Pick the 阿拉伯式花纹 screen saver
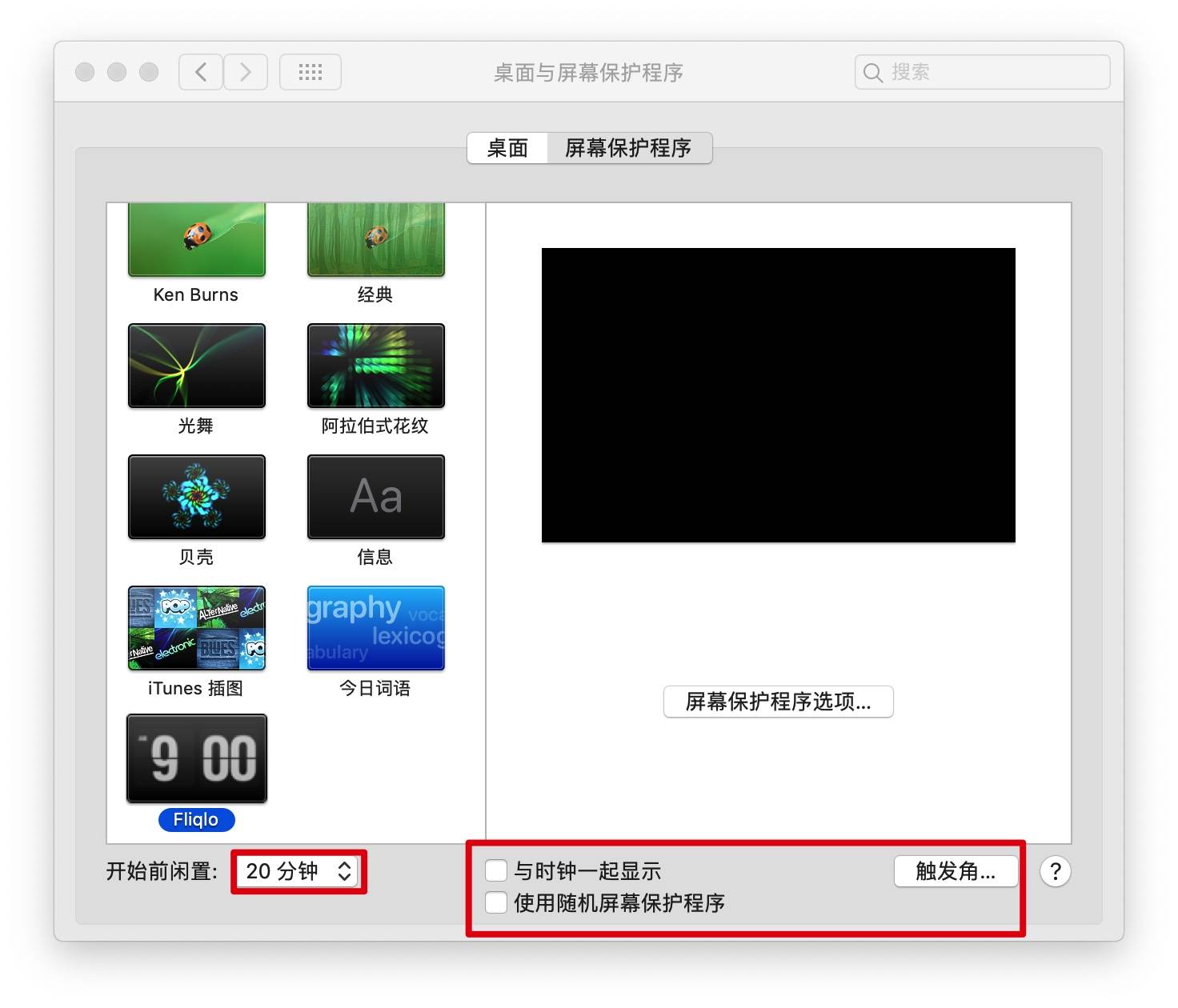This screenshot has width=1178, height=1008. [x=375, y=366]
